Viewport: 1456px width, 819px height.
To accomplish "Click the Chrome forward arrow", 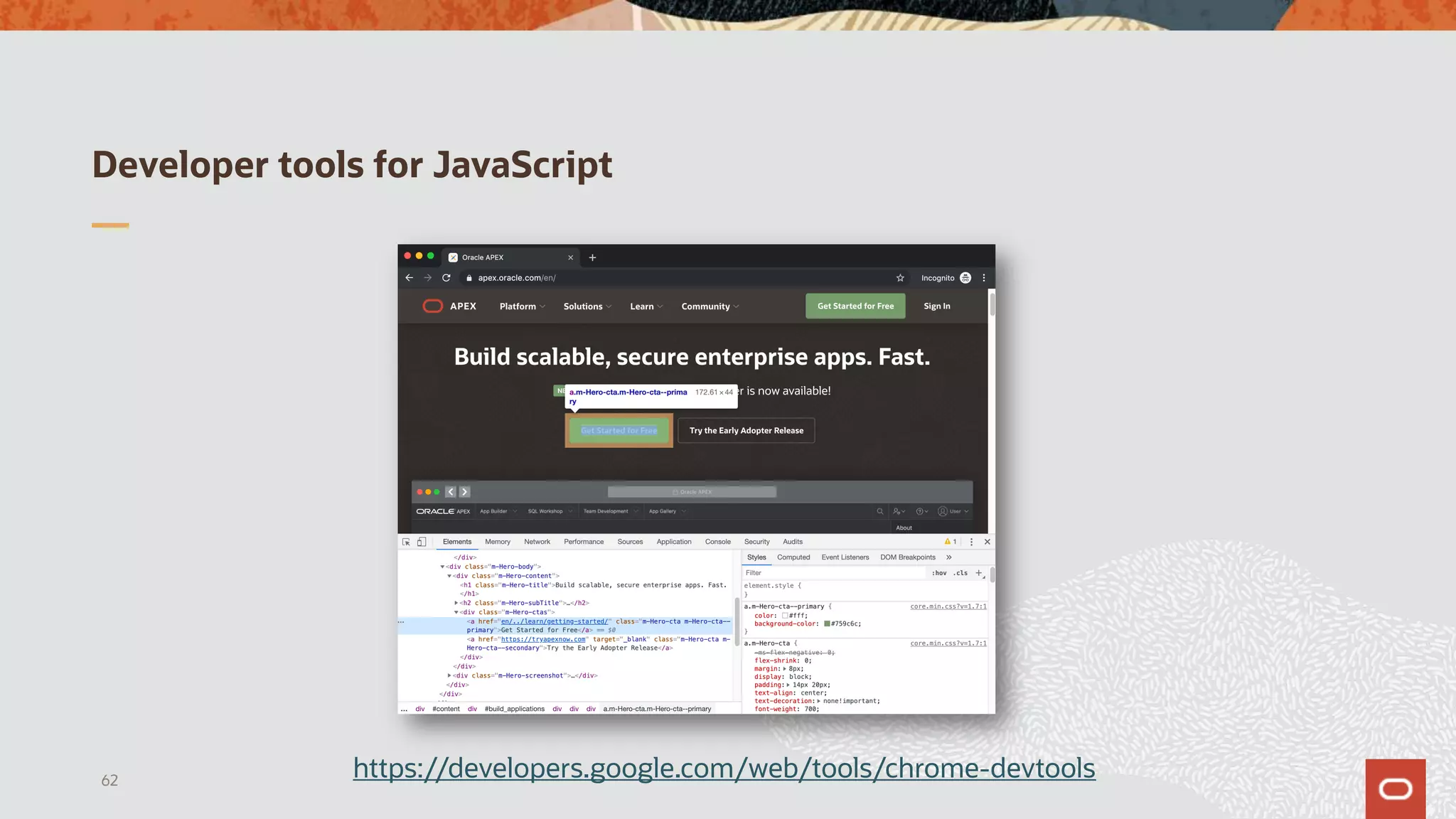I will click(x=427, y=278).
